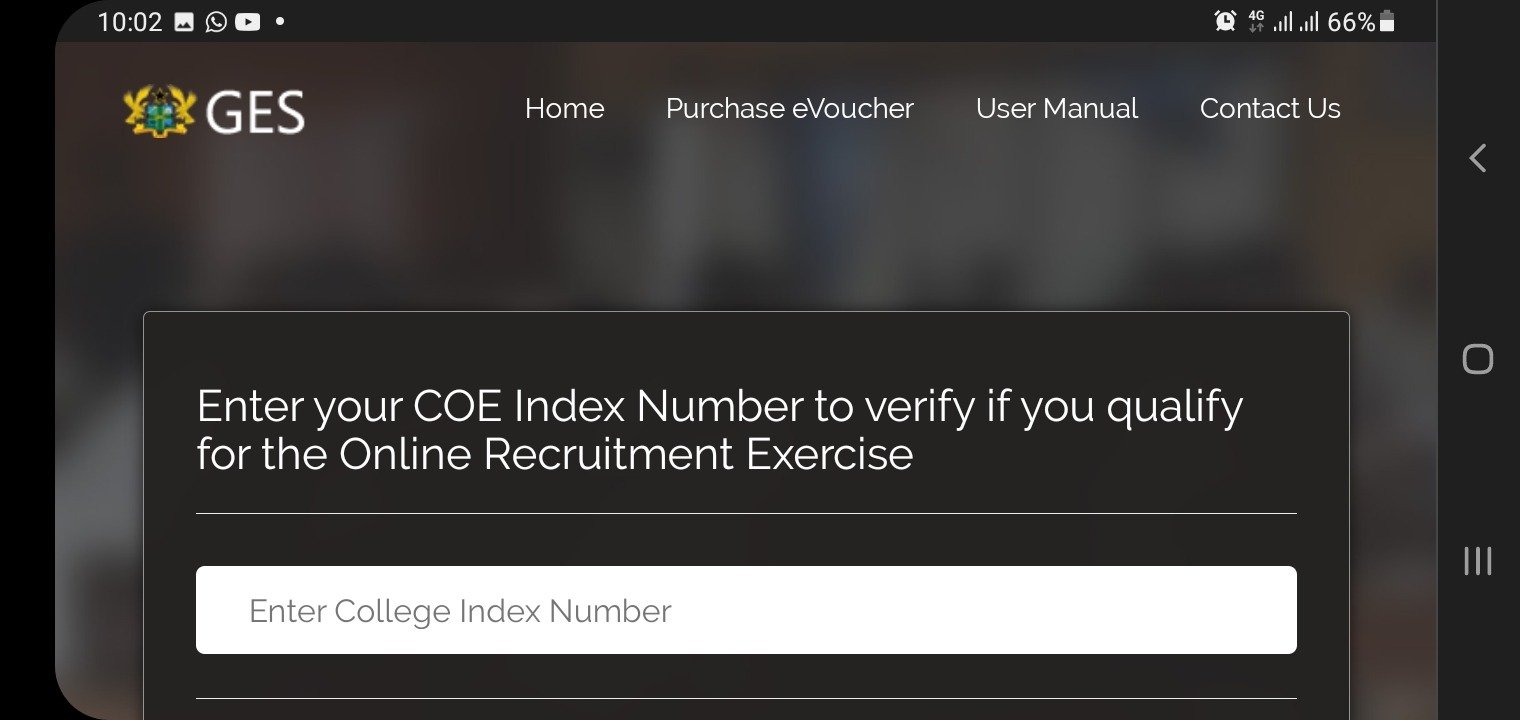Image resolution: width=1520 pixels, height=720 pixels.
Task: Open recent apps with the three-bar button
Action: tap(1477, 561)
